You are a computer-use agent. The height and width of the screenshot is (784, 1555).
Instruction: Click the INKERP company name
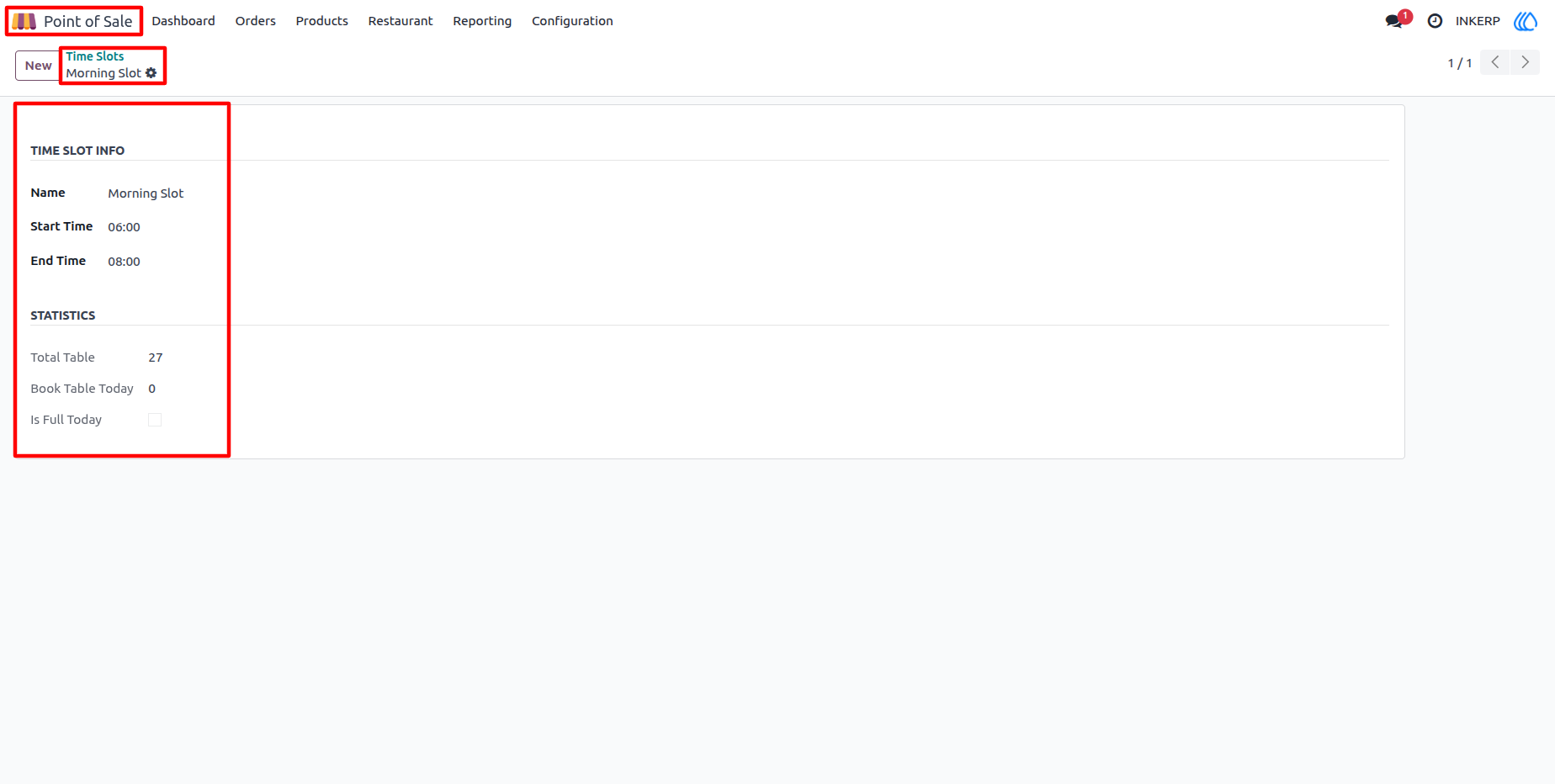(x=1478, y=21)
